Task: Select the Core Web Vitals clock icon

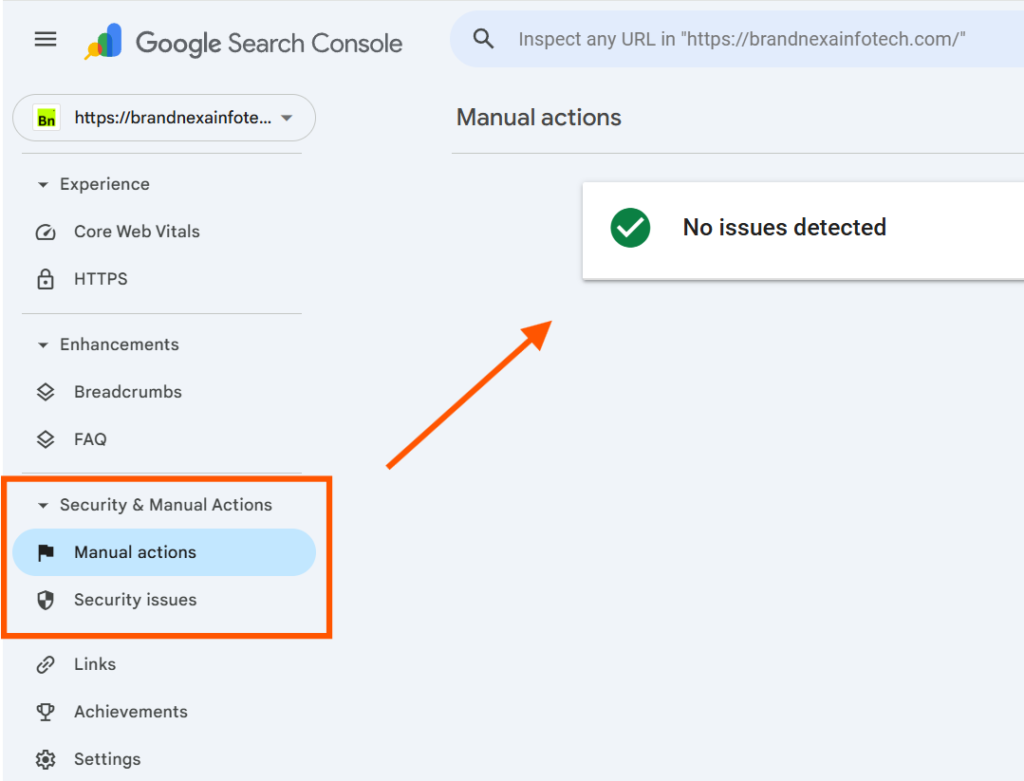Action: [x=46, y=231]
